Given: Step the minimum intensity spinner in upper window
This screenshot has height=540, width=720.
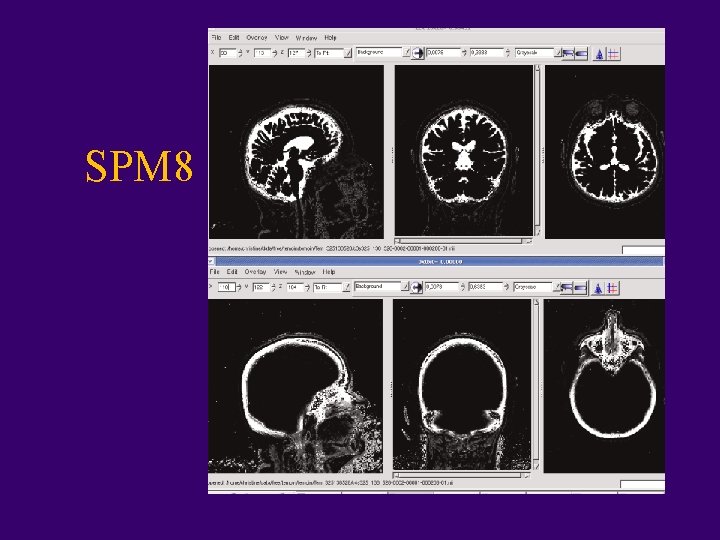Looking at the screenshot, I should coord(464,53).
